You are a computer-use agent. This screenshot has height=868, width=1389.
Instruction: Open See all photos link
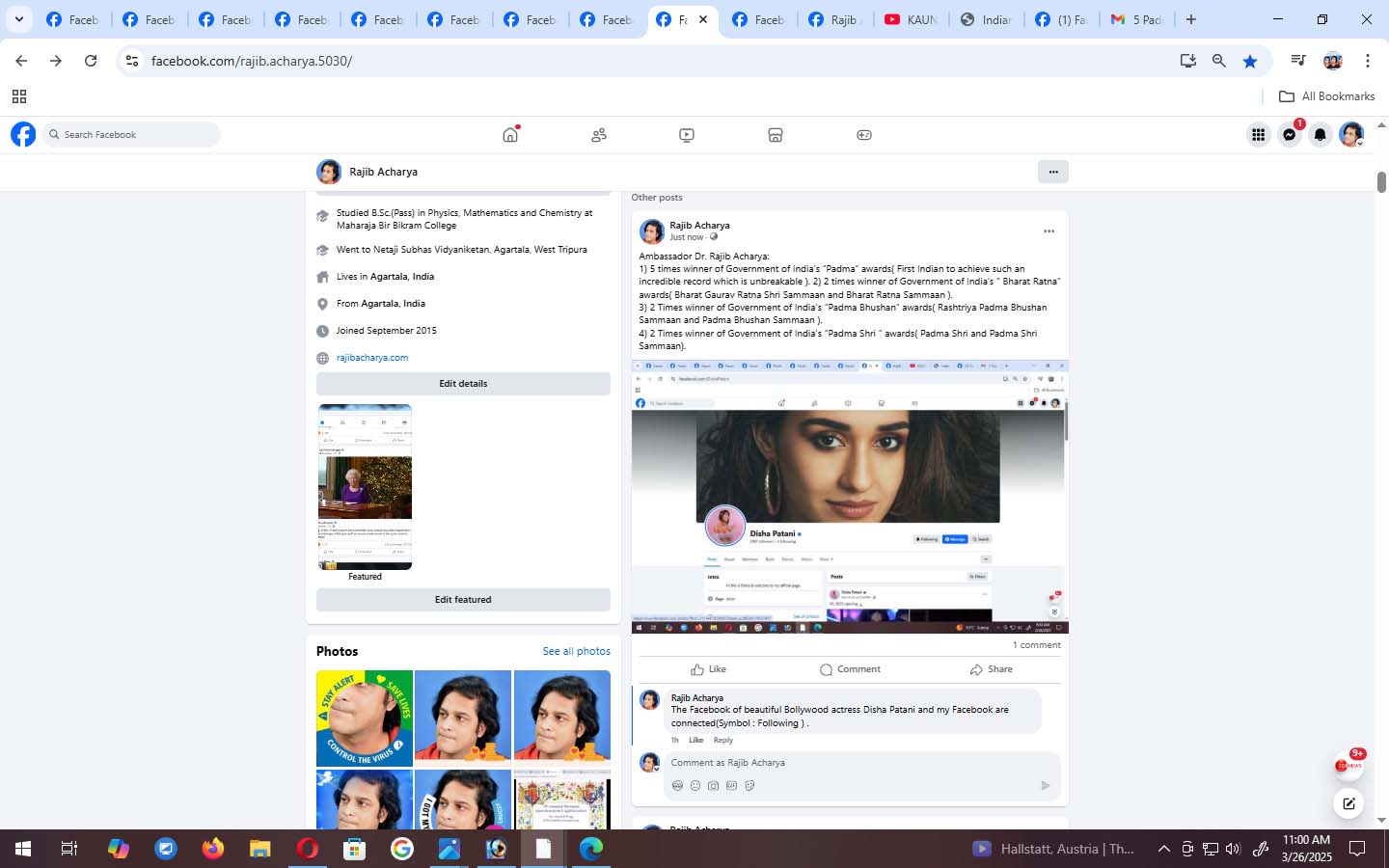pyautogui.click(x=576, y=651)
